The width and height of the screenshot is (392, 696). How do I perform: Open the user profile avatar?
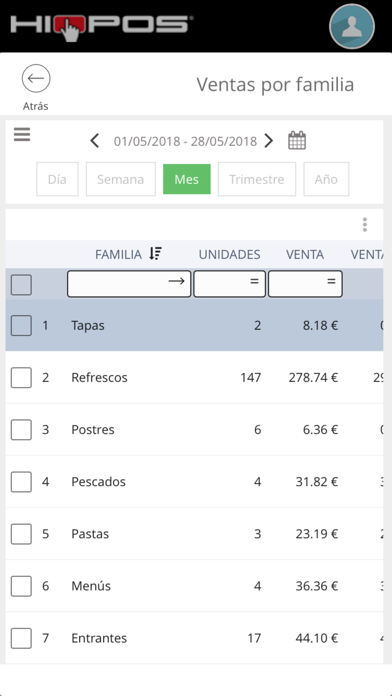coord(352,26)
